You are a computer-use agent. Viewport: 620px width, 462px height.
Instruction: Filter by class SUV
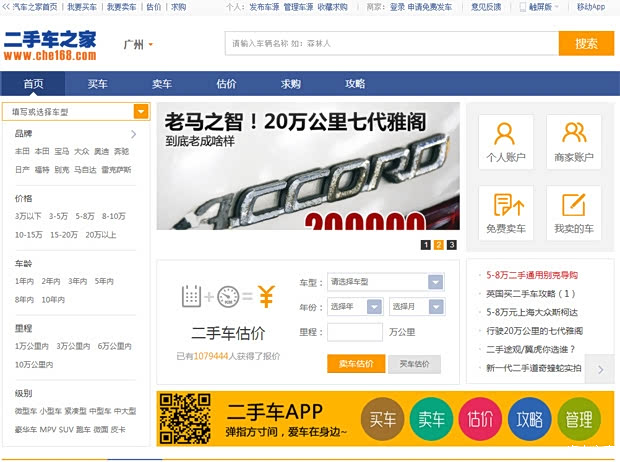[x=66, y=429]
